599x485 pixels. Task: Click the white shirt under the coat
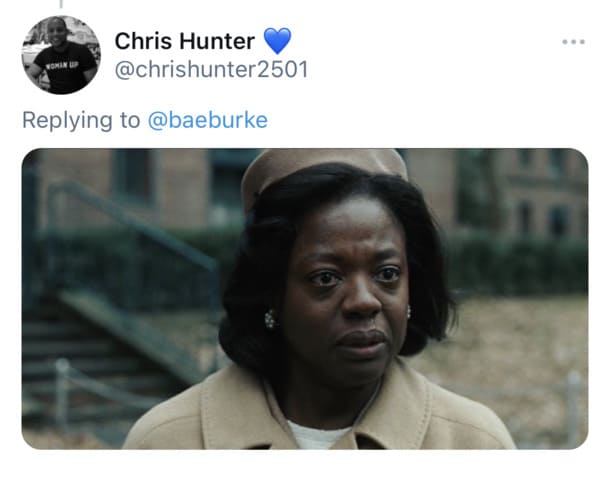coord(317,435)
